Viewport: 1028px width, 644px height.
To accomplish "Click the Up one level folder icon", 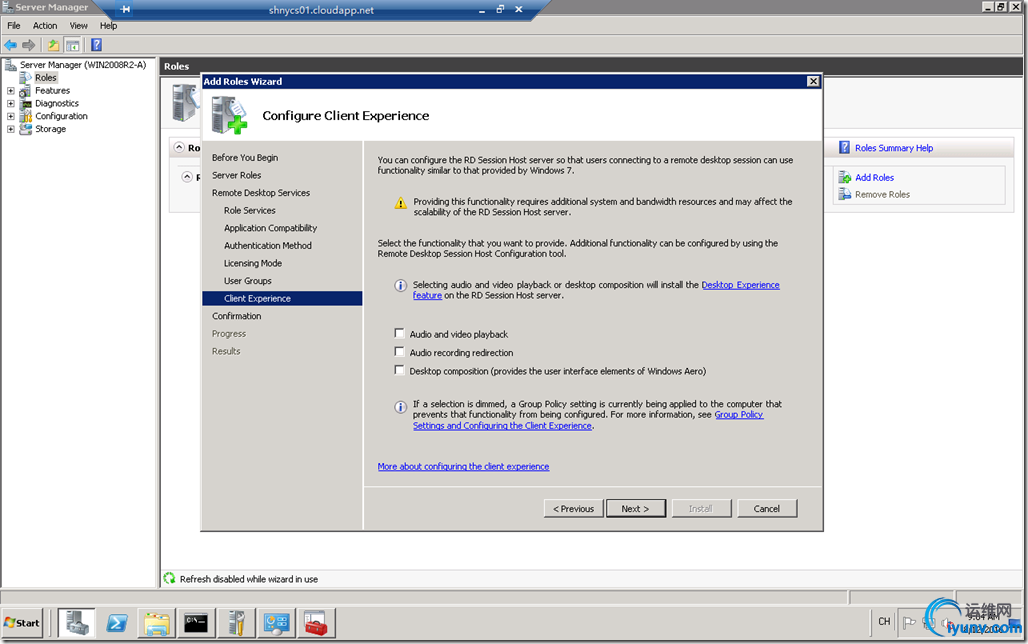I will 53,45.
